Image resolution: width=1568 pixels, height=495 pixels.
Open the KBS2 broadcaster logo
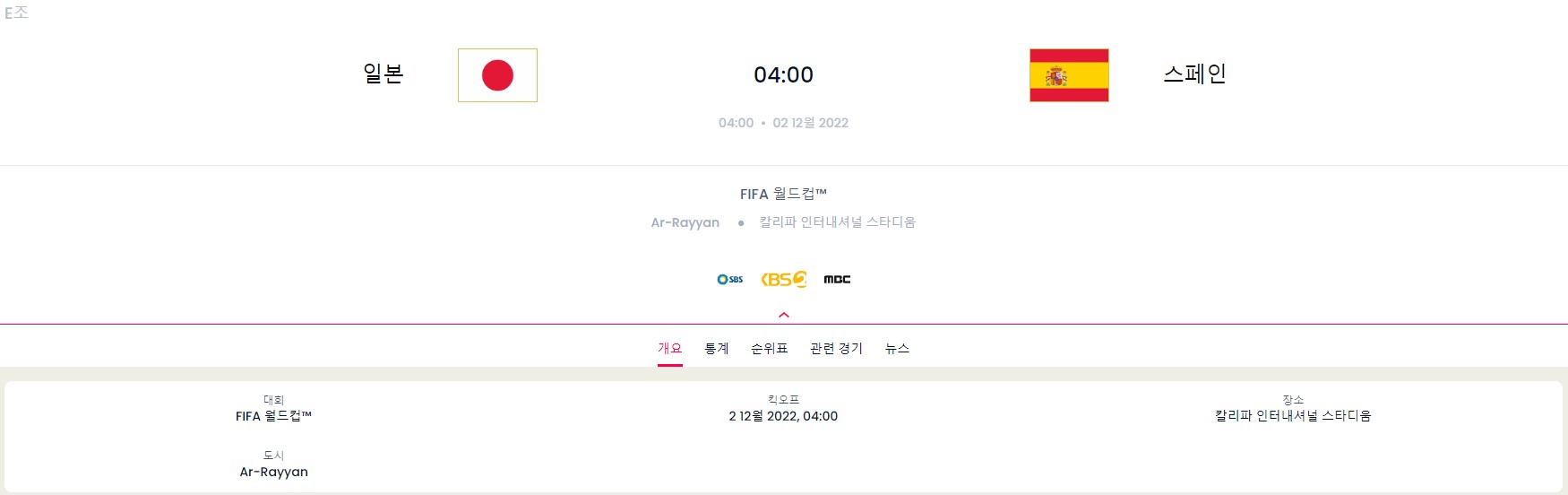[784, 279]
